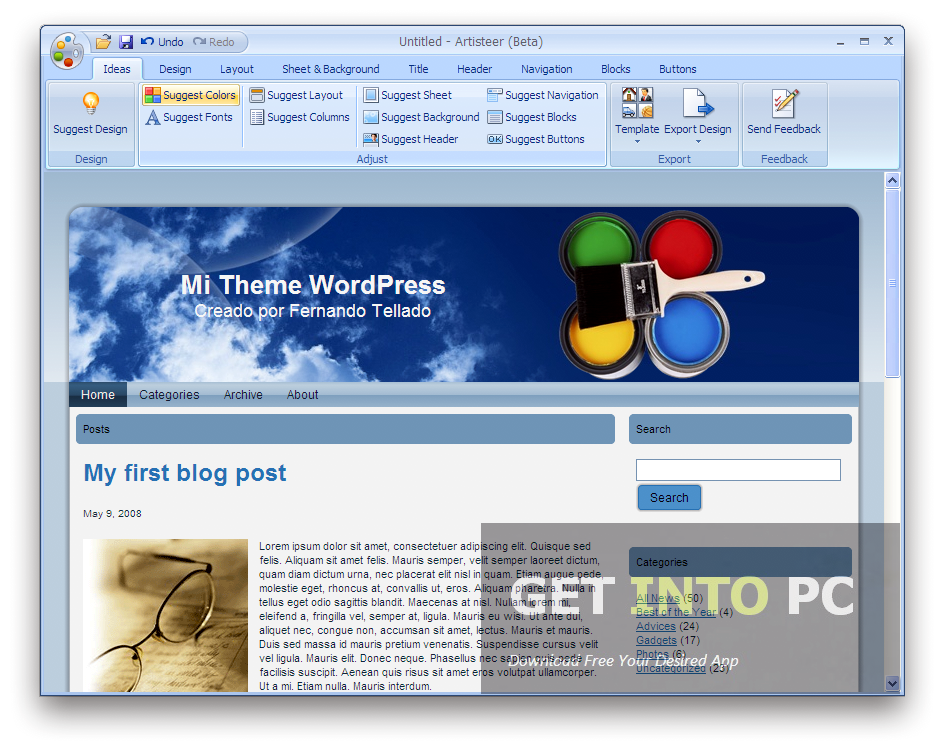Click the Template gallery icon

coord(637,102)
